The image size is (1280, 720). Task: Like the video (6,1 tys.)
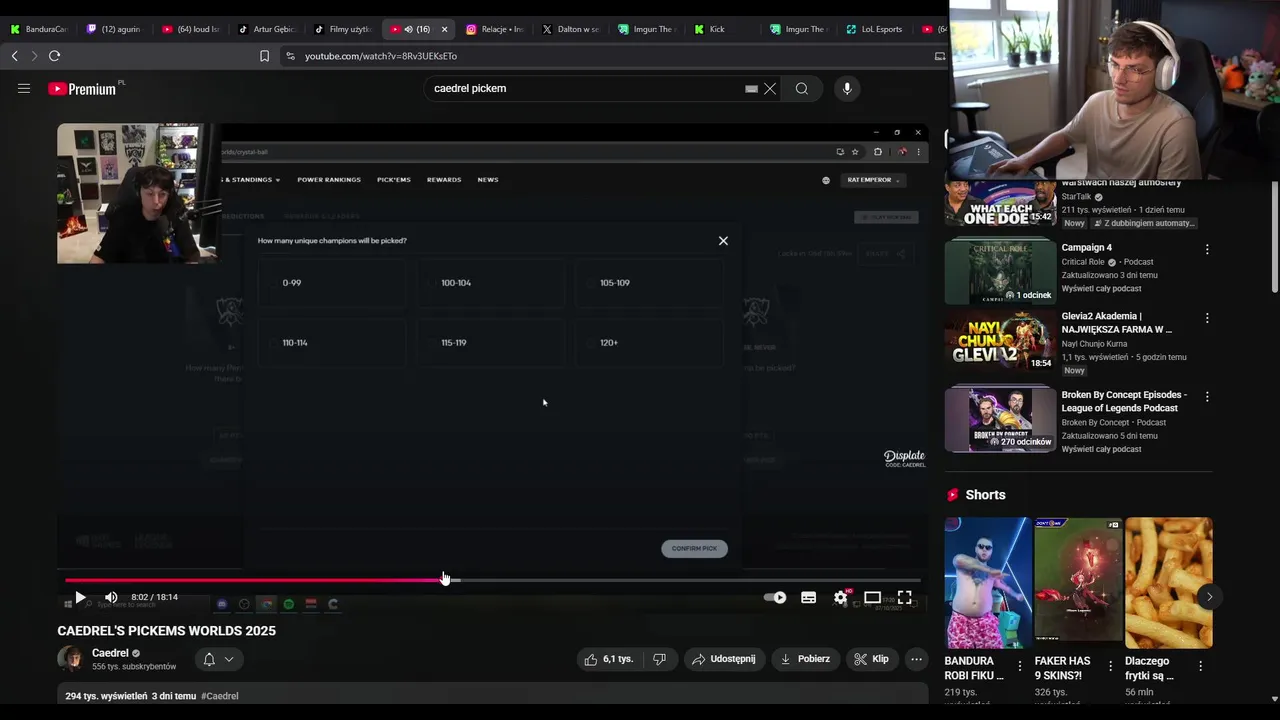pos(609,659)
